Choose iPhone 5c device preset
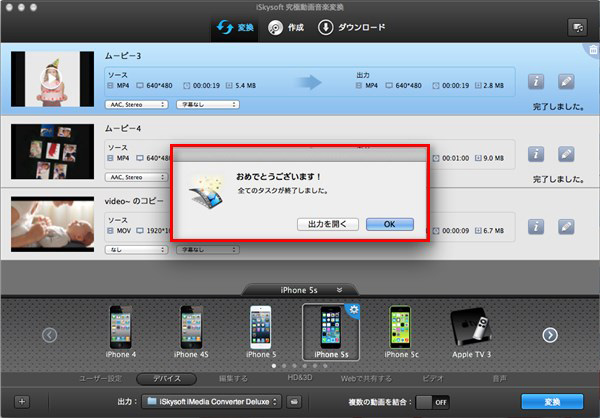The height and width of the screenshot is (418, 600). 401,331
